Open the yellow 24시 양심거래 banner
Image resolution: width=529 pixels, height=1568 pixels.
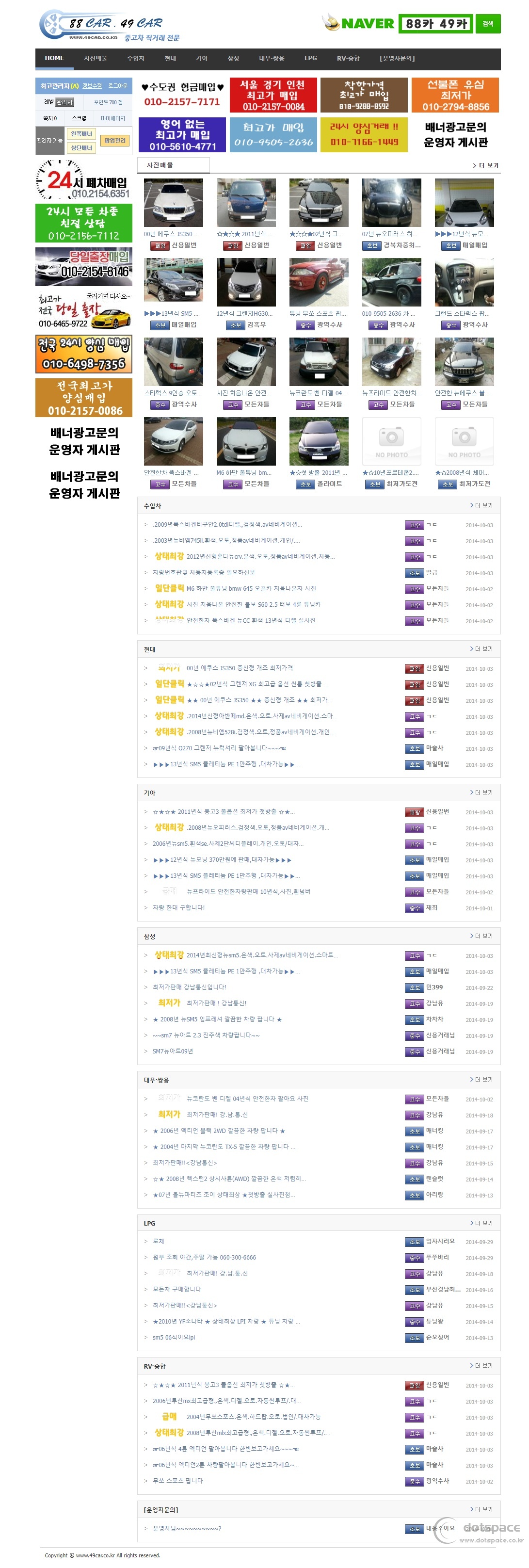tap(364, 134)
